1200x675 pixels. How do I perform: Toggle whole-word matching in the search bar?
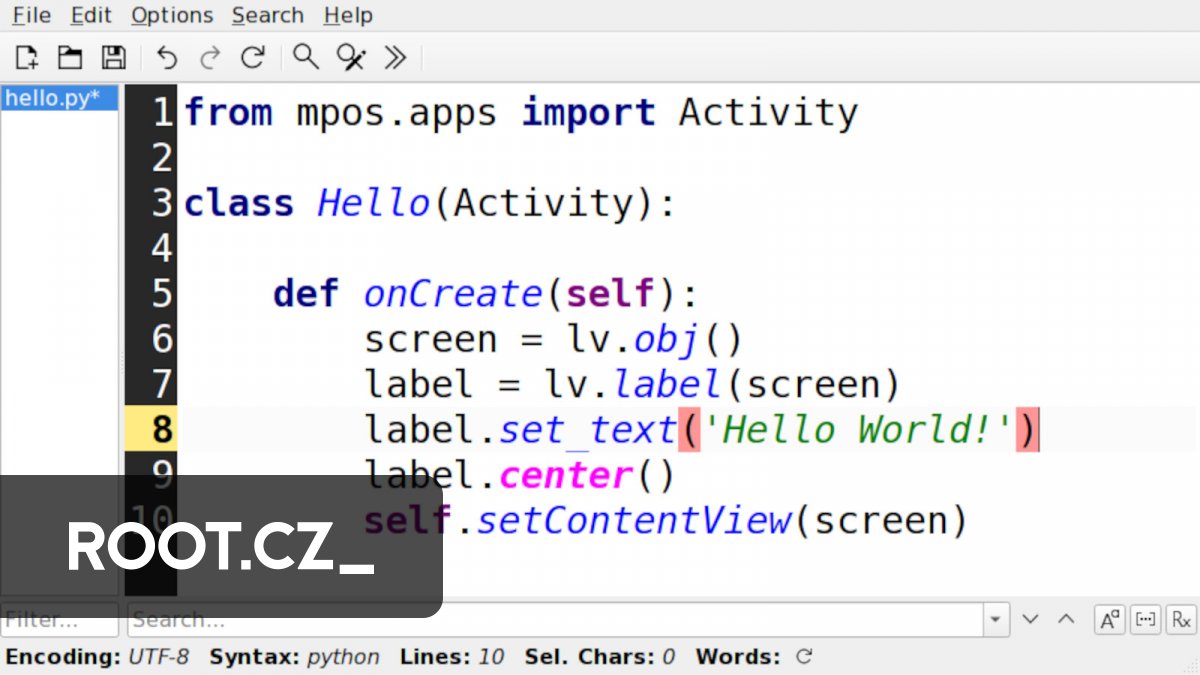click(1145, 619)
